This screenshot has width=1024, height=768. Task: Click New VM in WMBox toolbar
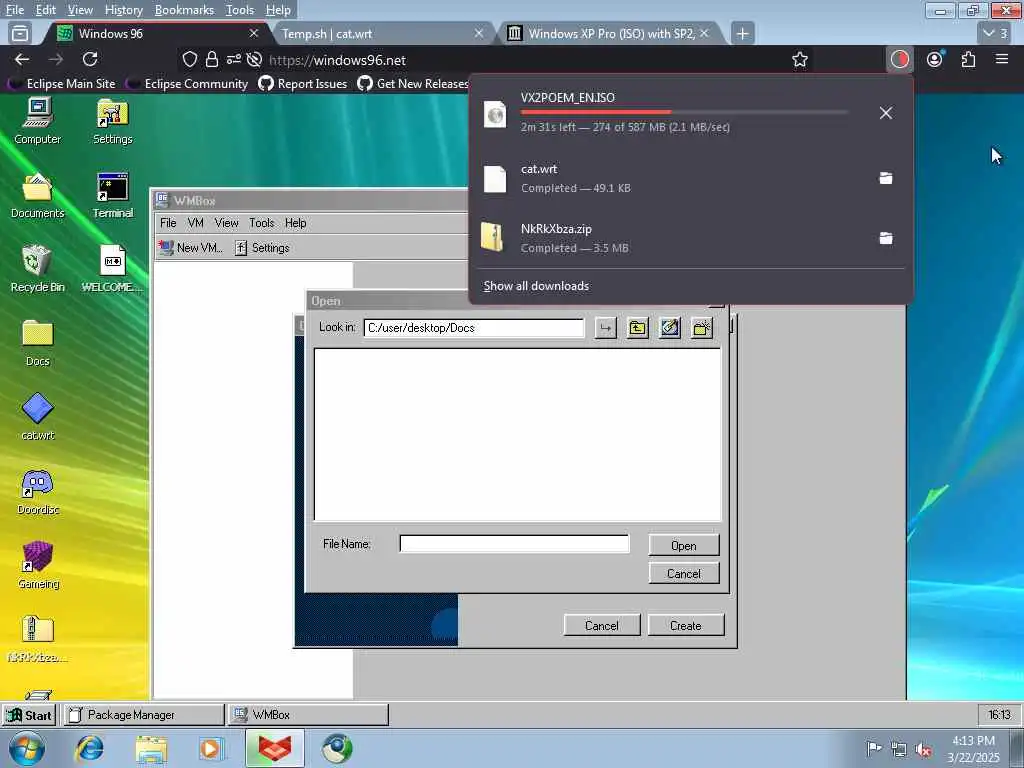coord(191,248)
